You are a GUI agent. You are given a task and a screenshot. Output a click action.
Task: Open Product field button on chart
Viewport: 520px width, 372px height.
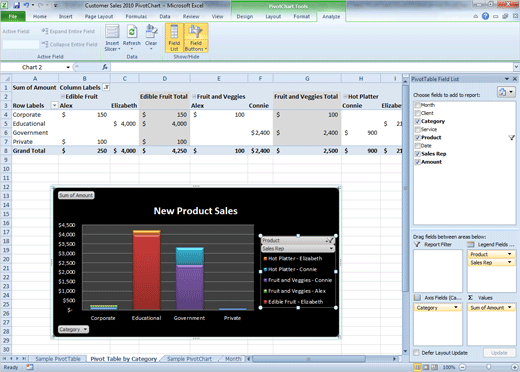pos(298,240)
